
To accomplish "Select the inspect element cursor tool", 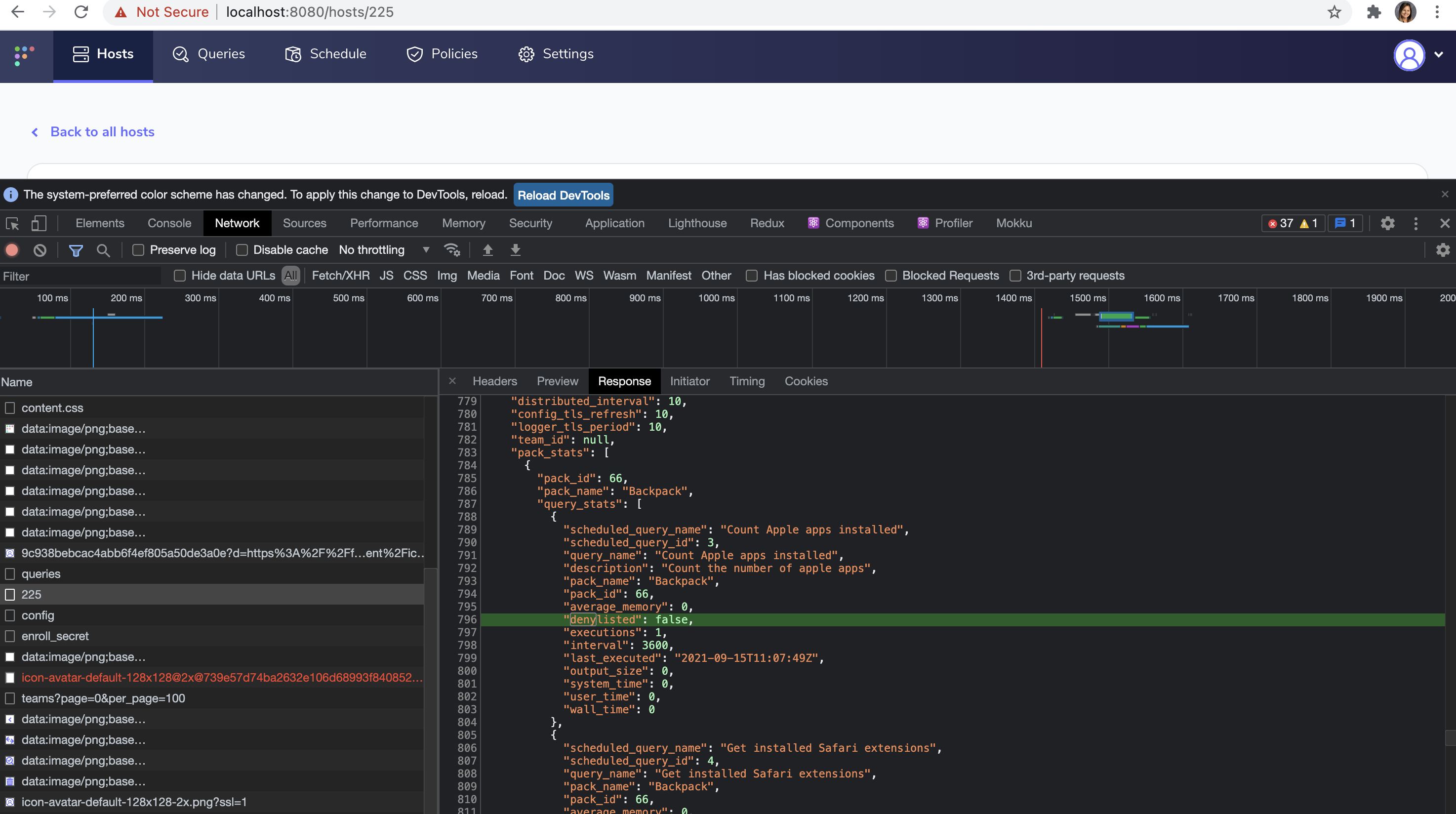I will (12, 223).
